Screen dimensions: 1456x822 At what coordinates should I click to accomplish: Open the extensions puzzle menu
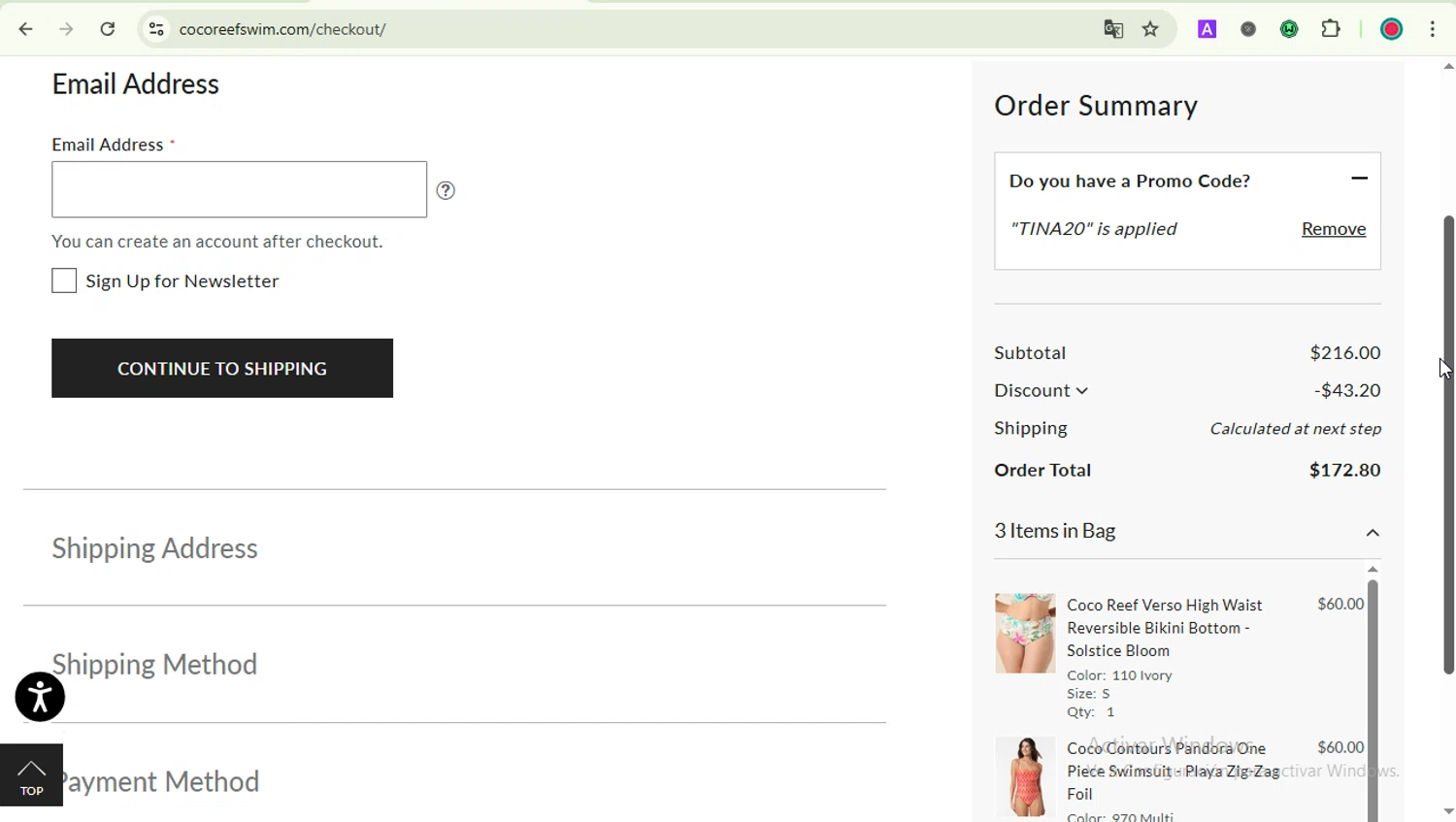tap(1332, 29)
